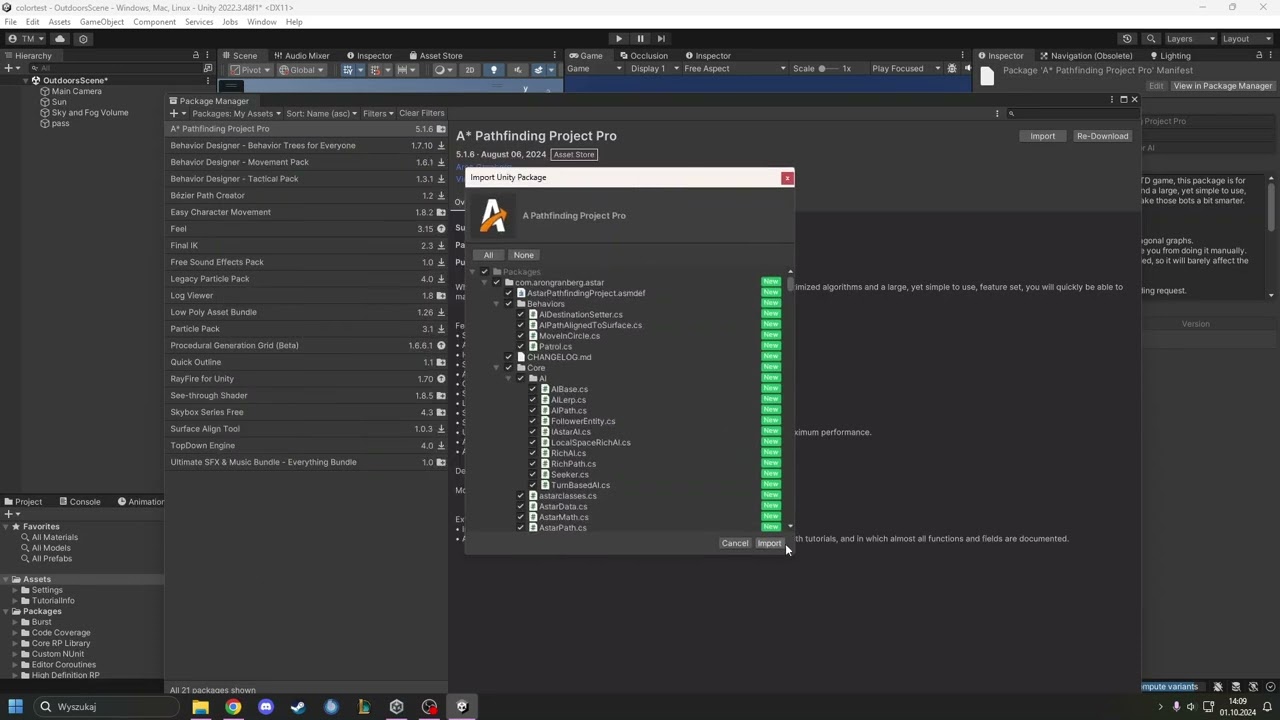This screenshot has width=1280, height=720.
Task: Open the Layout dropdown
Action: coord(1247,39)
